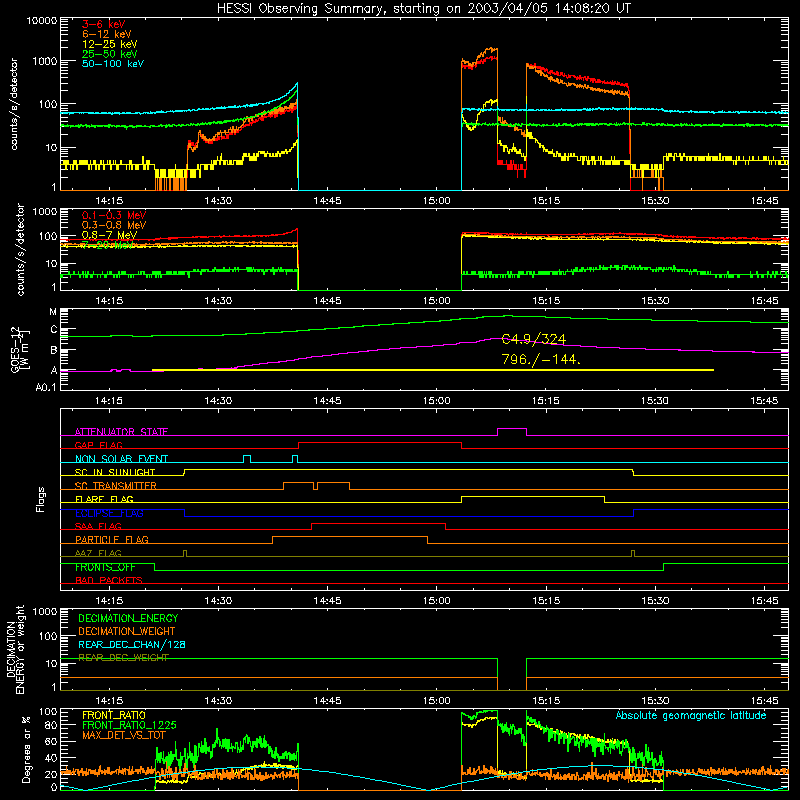
Task: Click the raised section of the SAA_FLAG line
Action: coord(378,523)
